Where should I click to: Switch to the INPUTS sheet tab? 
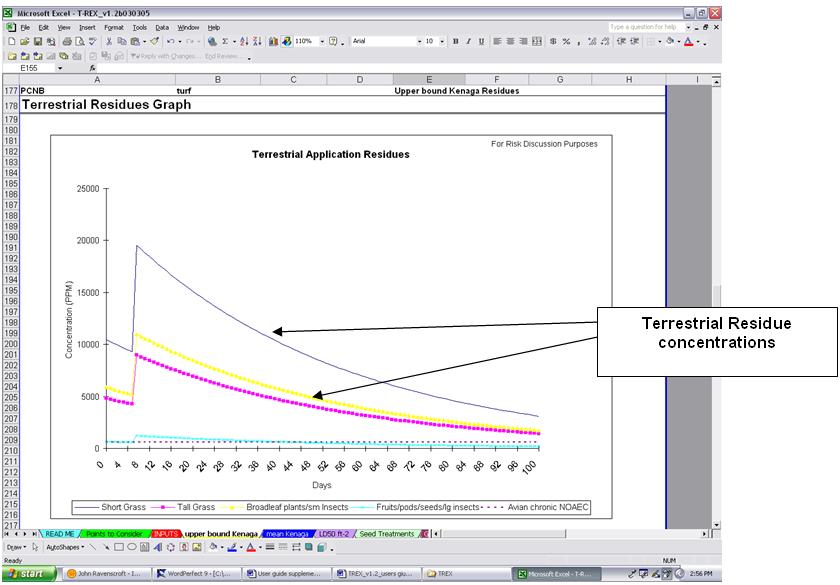tap(166, 534)
